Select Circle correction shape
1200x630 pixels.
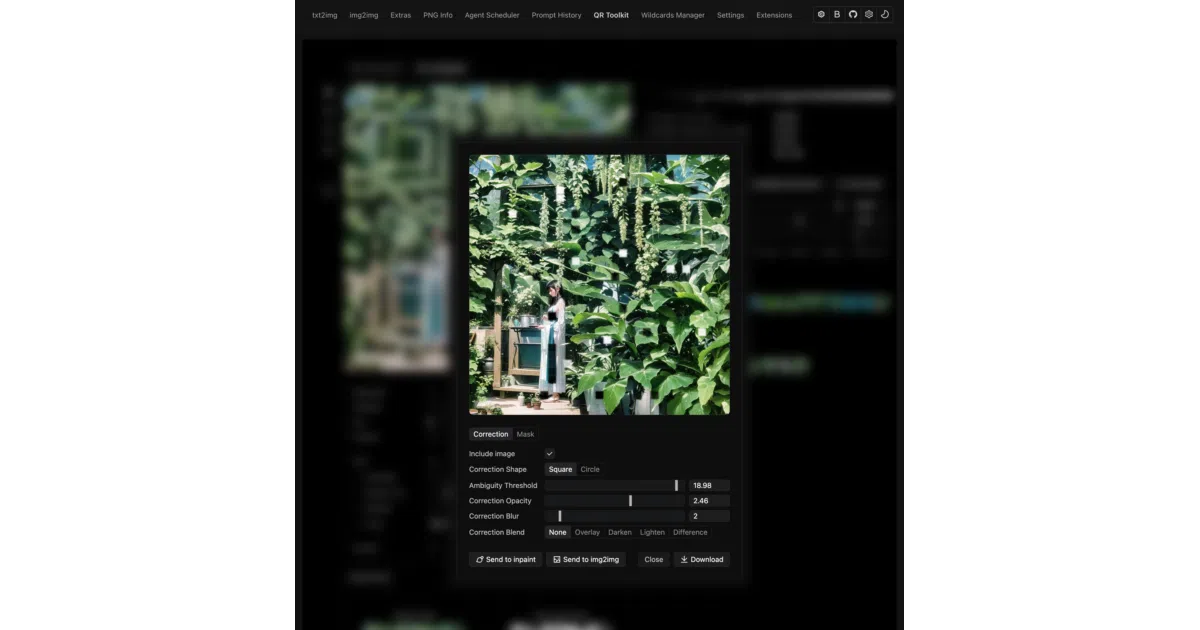click(590, 469)
